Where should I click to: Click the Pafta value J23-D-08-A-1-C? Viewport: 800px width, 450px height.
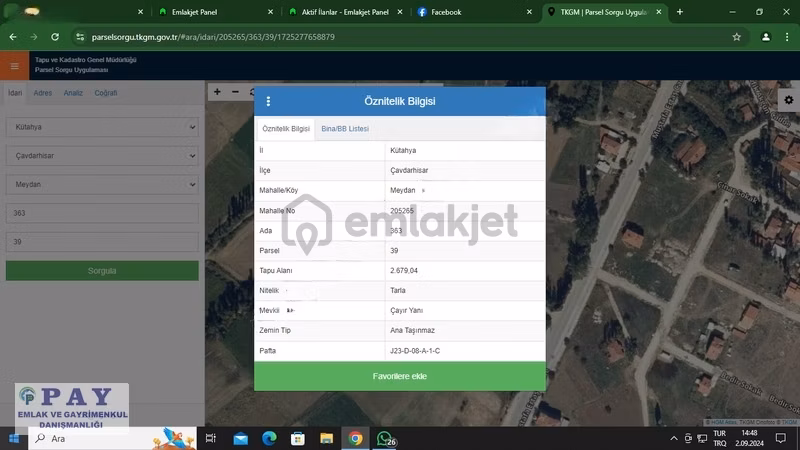click(x=415, y=351)
